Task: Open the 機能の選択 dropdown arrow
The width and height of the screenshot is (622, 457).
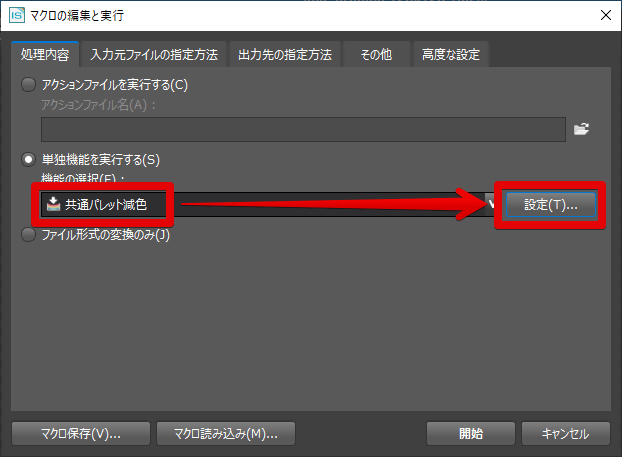Action: 491,204
